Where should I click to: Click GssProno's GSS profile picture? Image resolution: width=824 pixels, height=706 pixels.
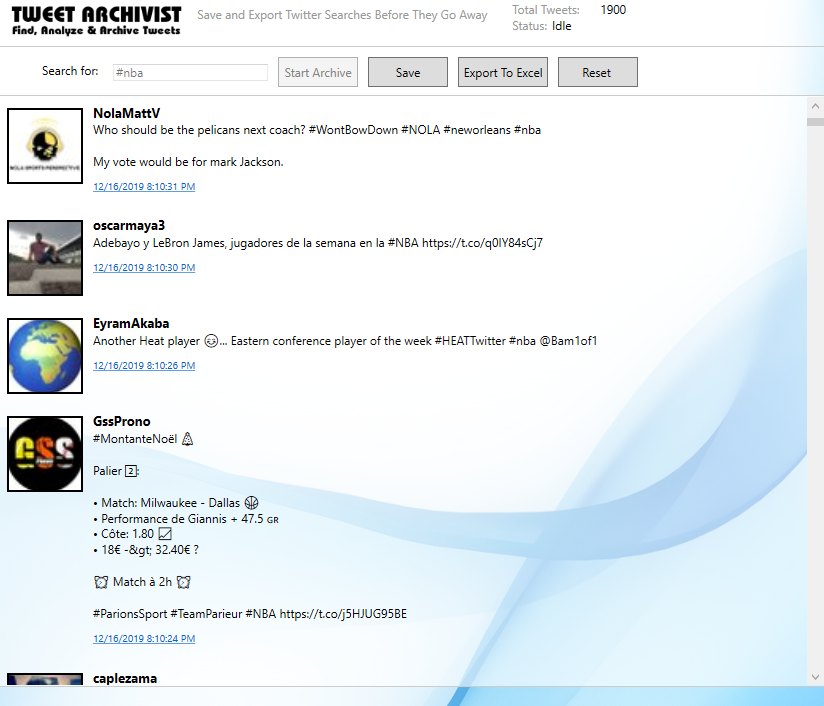coord(44,453)
